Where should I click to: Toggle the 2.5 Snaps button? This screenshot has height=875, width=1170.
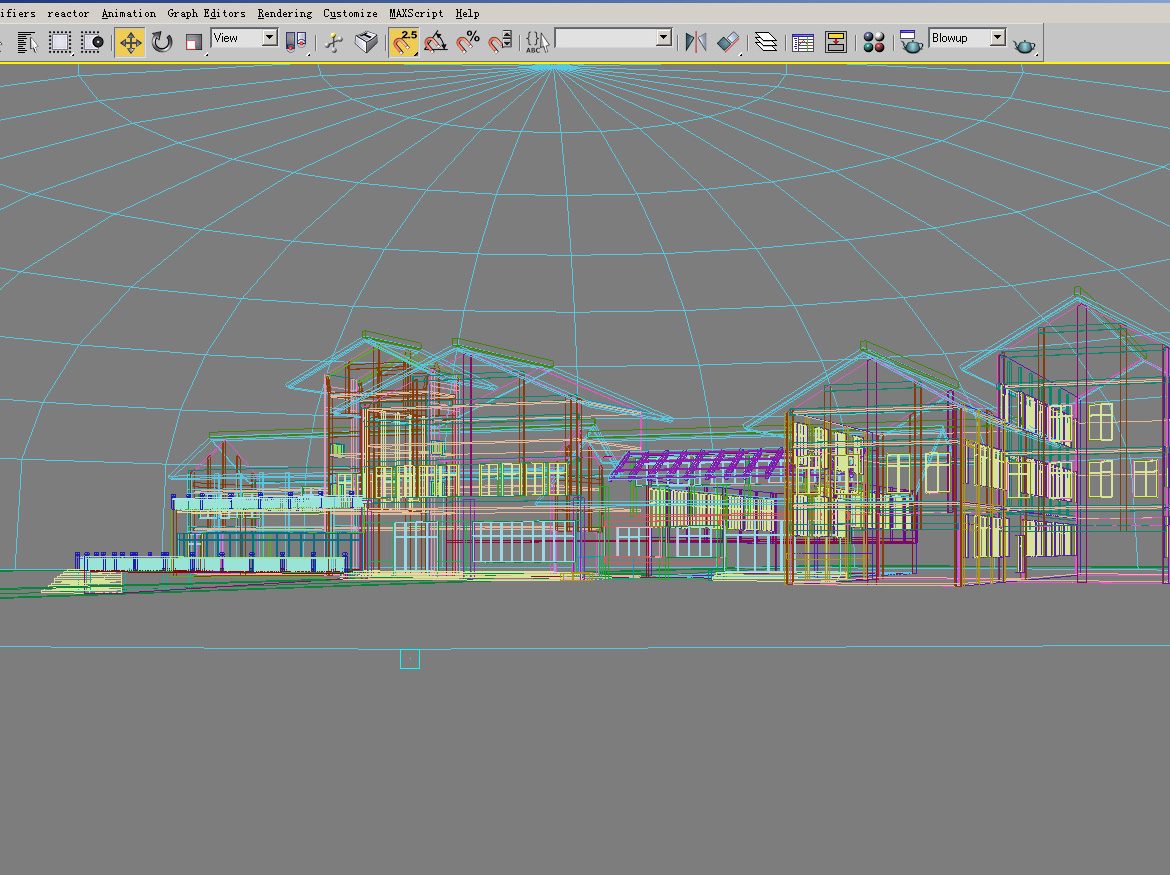pyautogui.click(x=404, y=42)
